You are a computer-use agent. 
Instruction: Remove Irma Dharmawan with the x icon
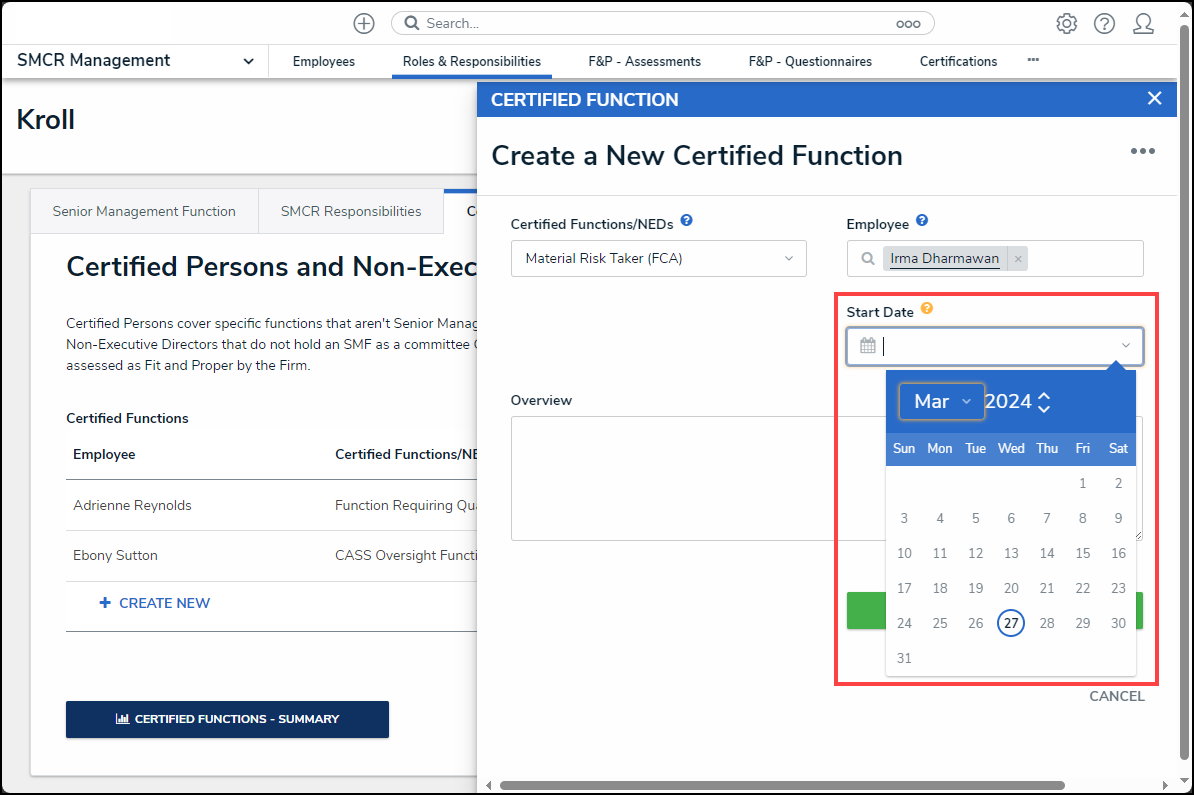pyautogui.click(x=1018, y=259)
